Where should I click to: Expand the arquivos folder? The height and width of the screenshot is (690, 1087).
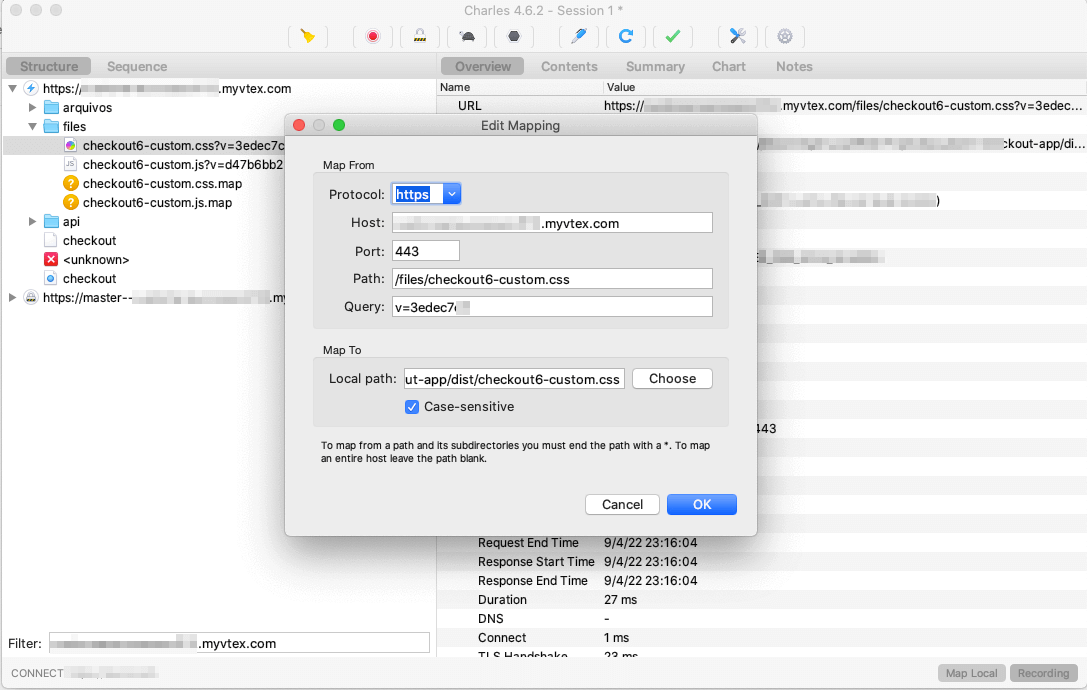[x=32, y=107]
